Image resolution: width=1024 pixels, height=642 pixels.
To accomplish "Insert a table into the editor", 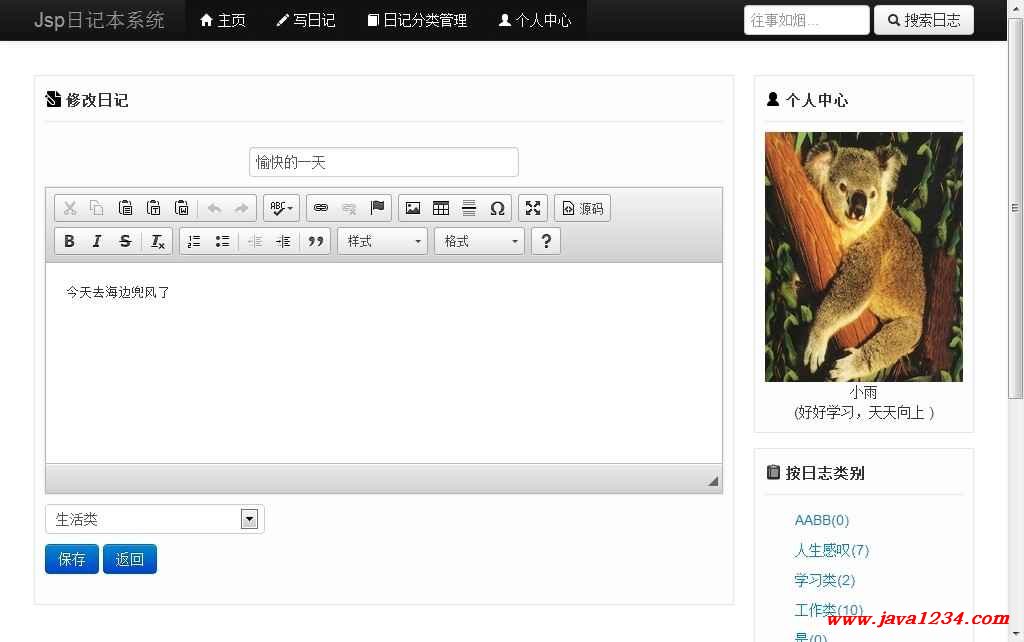I will click(441, 208).
